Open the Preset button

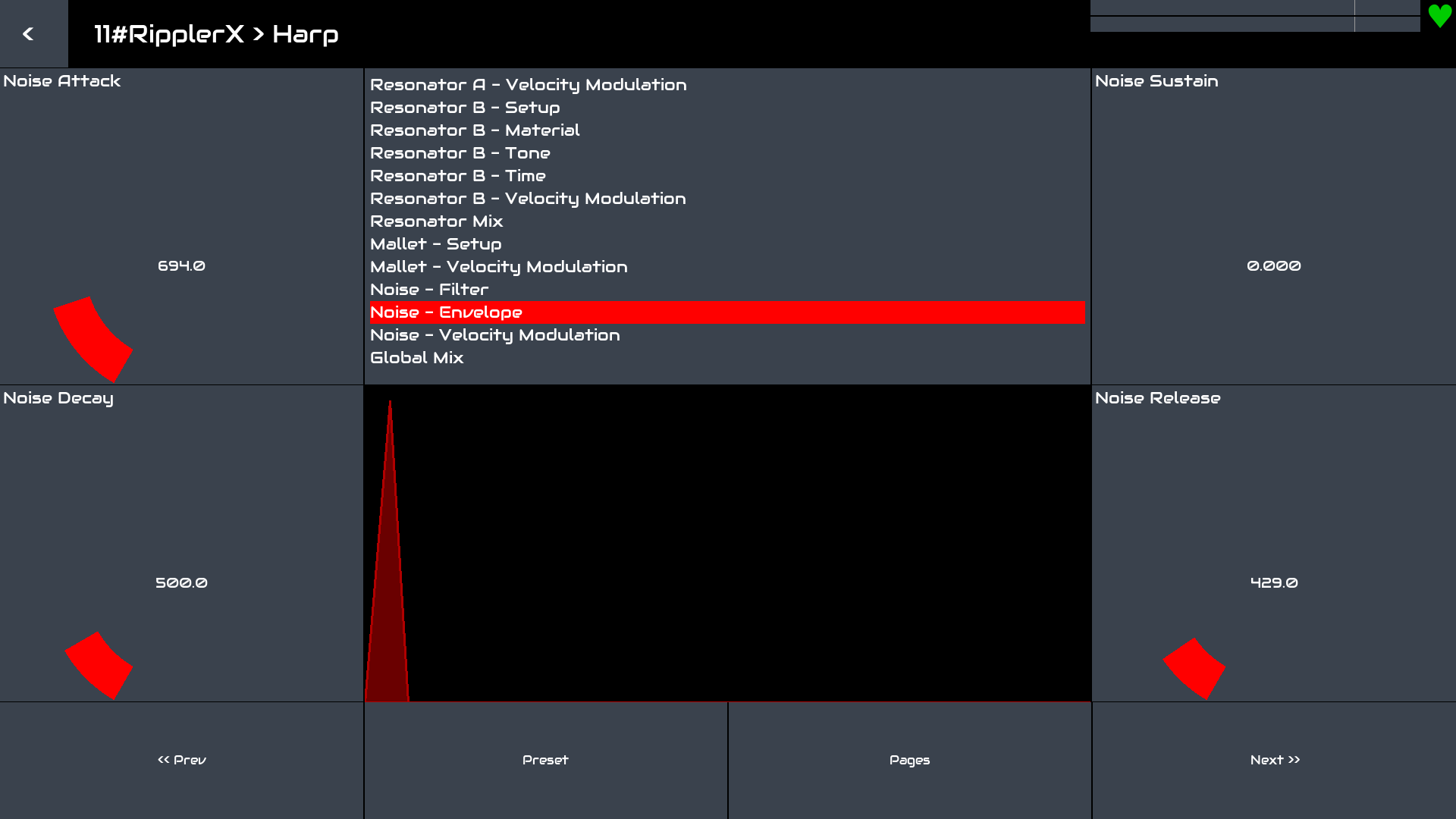pyautogui.click(x=545, y=760)
